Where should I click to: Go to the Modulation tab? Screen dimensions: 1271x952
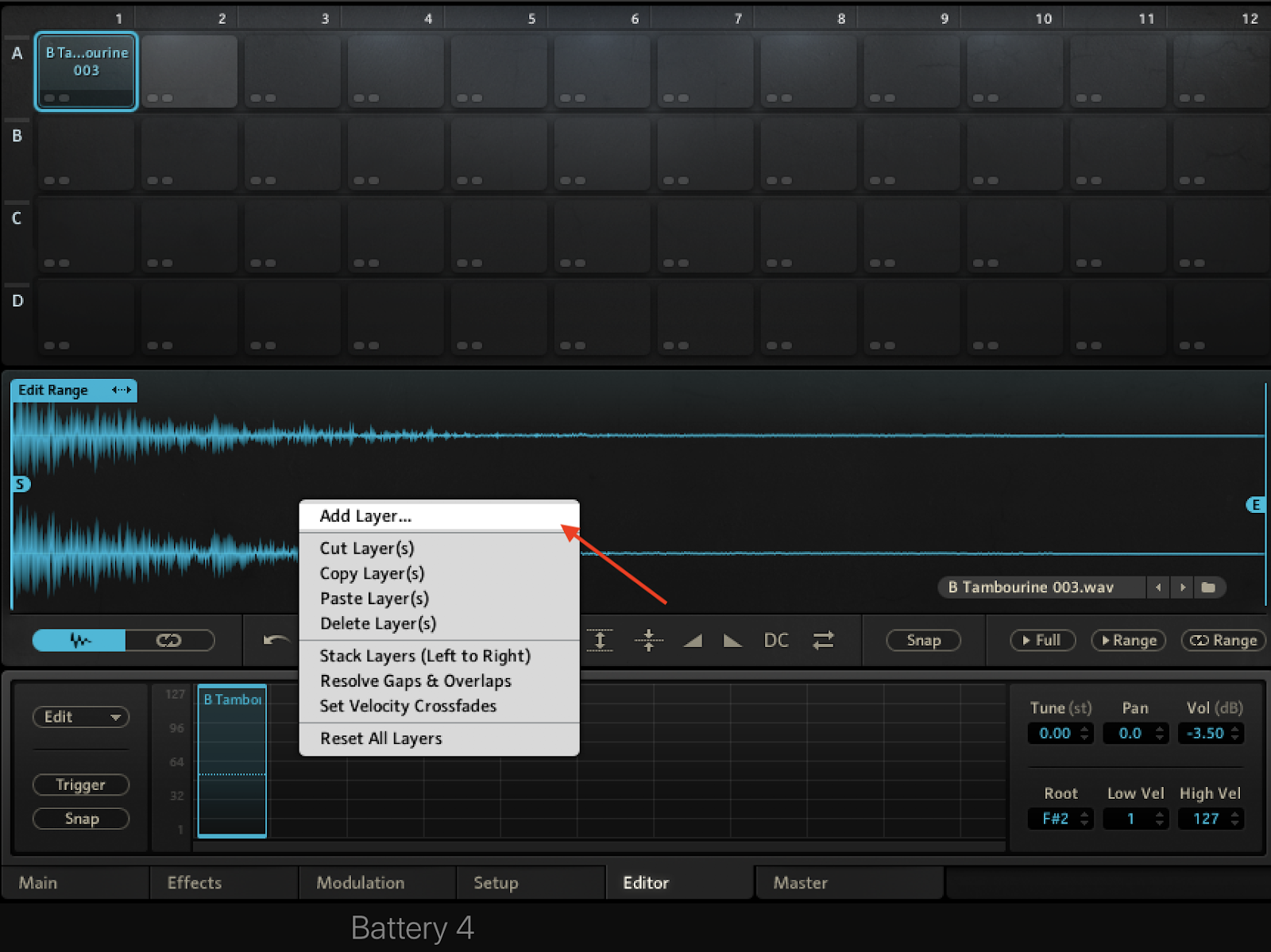377,883
